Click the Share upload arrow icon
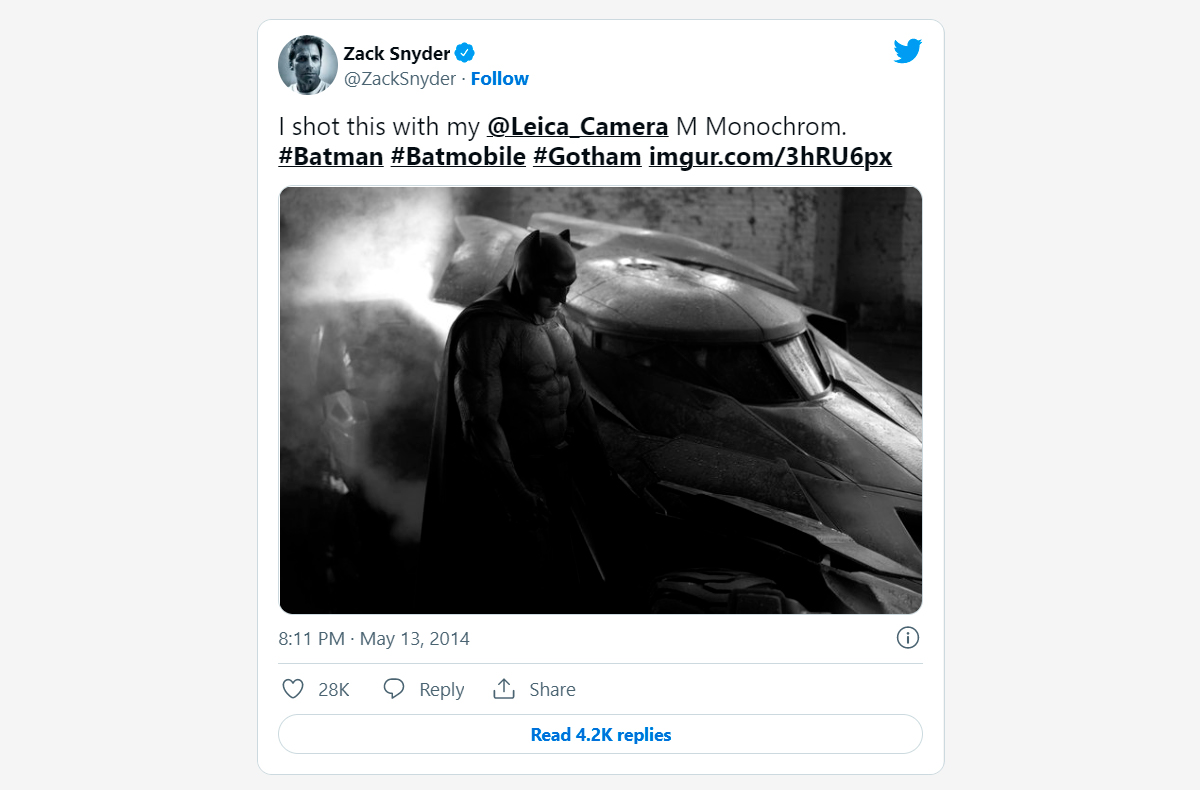The width and height of the screenshot is (1200, 790). [504, 689]
